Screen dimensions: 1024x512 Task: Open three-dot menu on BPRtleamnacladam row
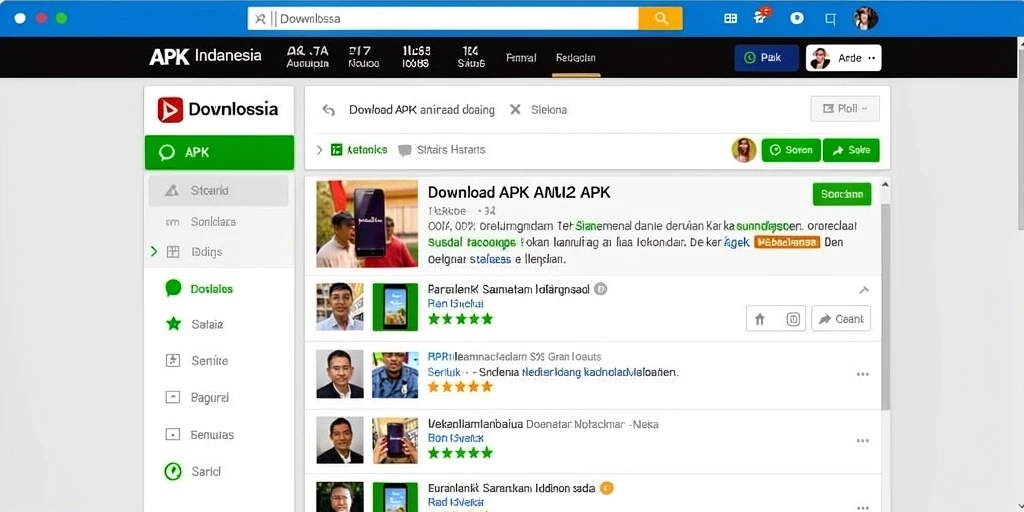(x=863, y=374)
